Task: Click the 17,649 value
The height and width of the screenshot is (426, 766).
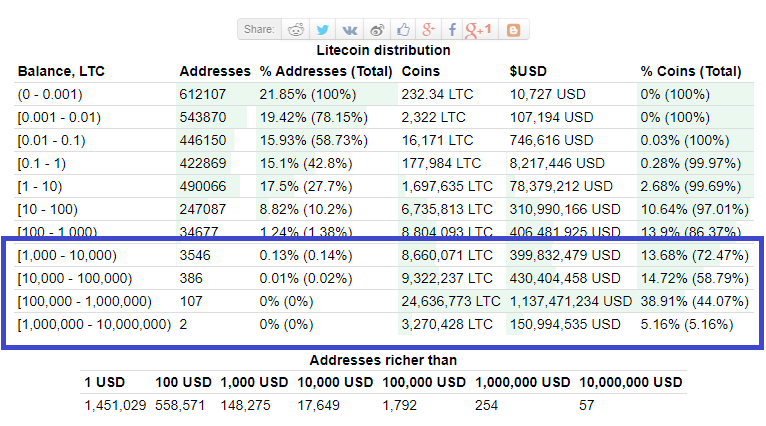Action: pyautogui.click(x=318, y=405)
